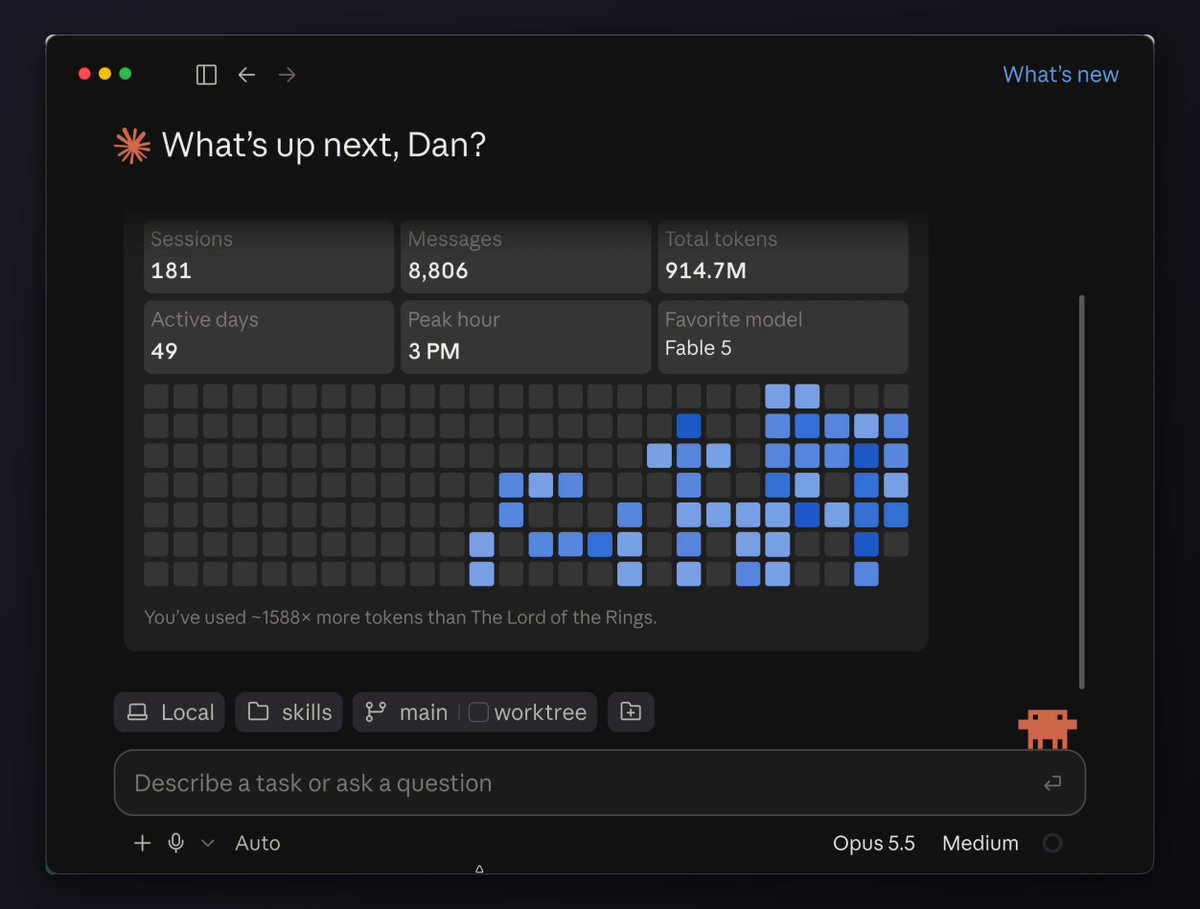Toggle the sidebar panel icon
Image resolution: width=1200 pixels, height=909 pixels.
[207, 75]
